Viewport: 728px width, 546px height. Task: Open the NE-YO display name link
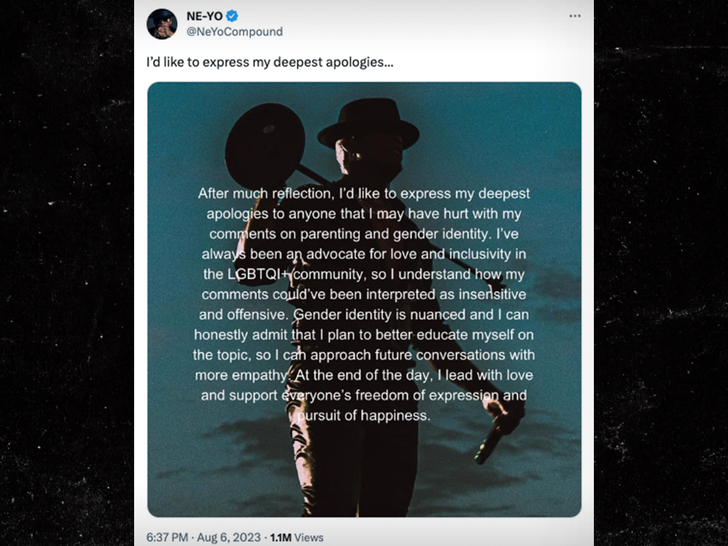click(204, 16)
